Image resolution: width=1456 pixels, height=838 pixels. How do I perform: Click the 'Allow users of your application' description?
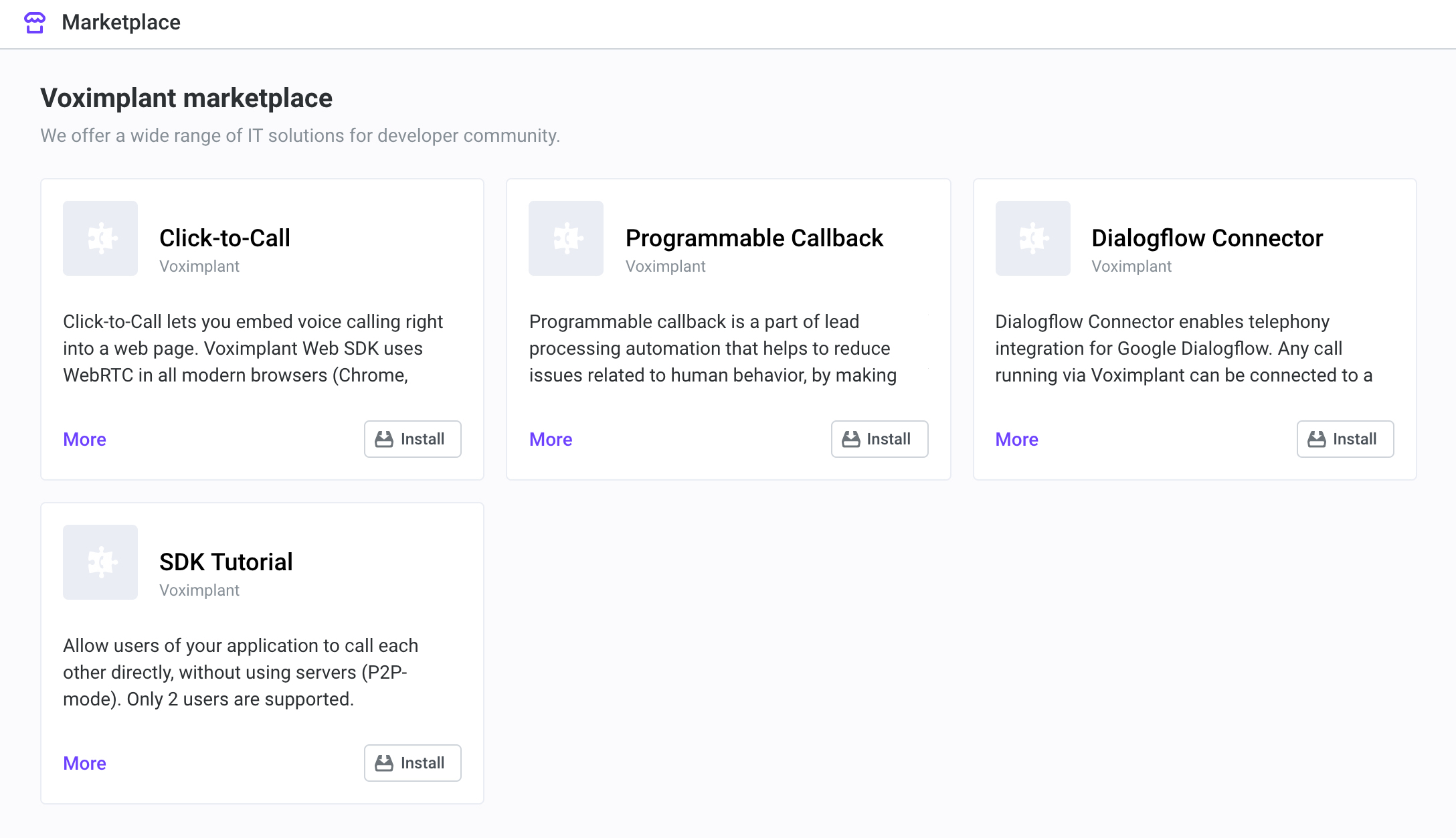241,672
